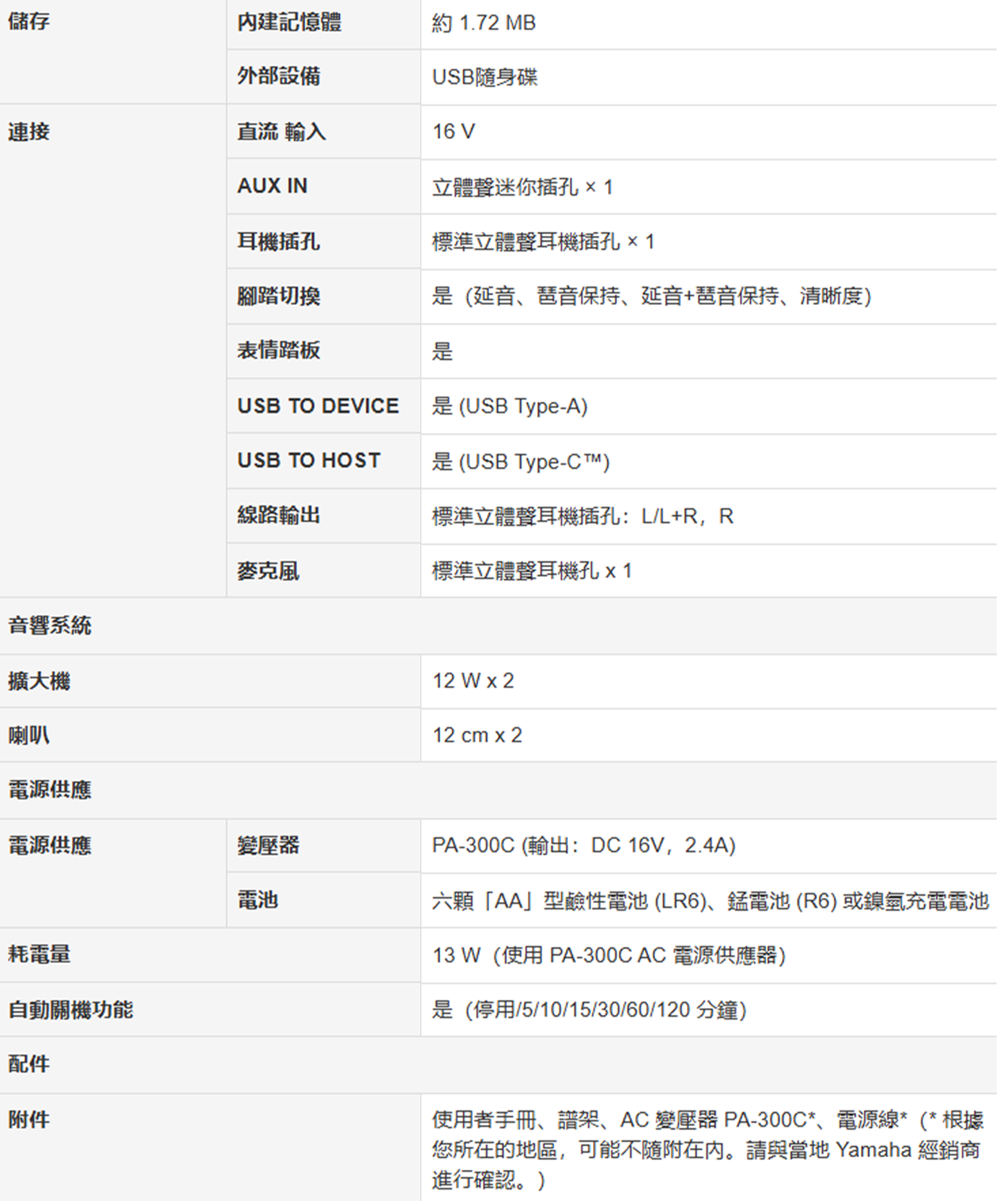Screen dimensions: 997x1204
Task: Click the USB隨身碟 value text
Action: 484,77
